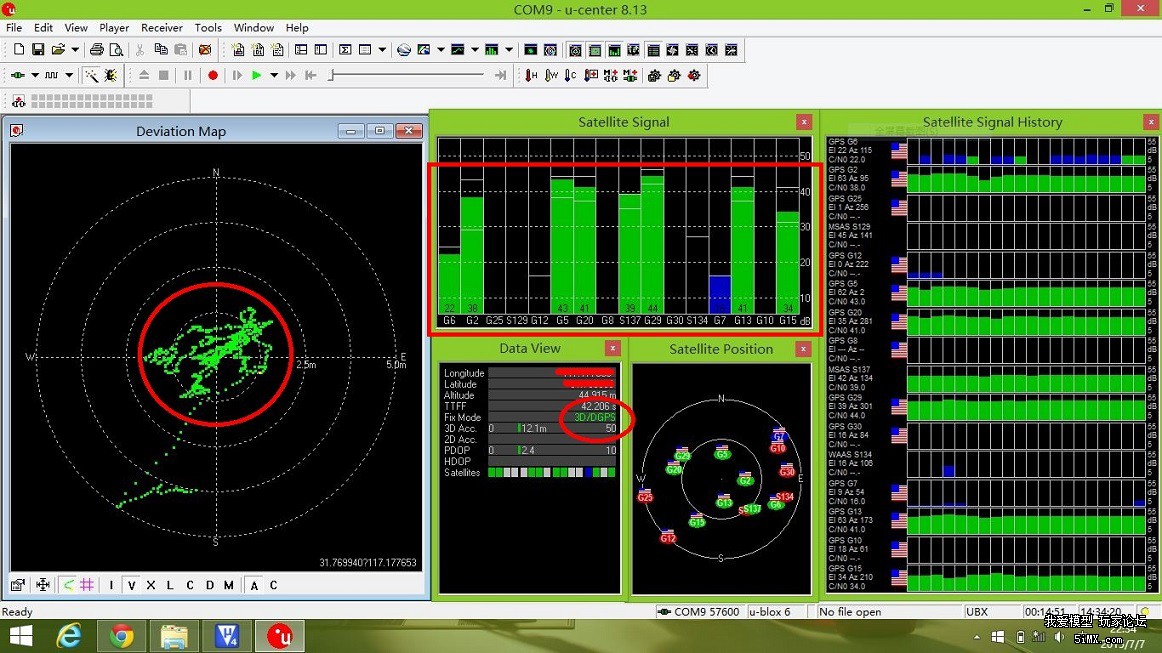1162x653 pixels.
Task: Open the Statistic view sigma icon
Action: [345, 50]
